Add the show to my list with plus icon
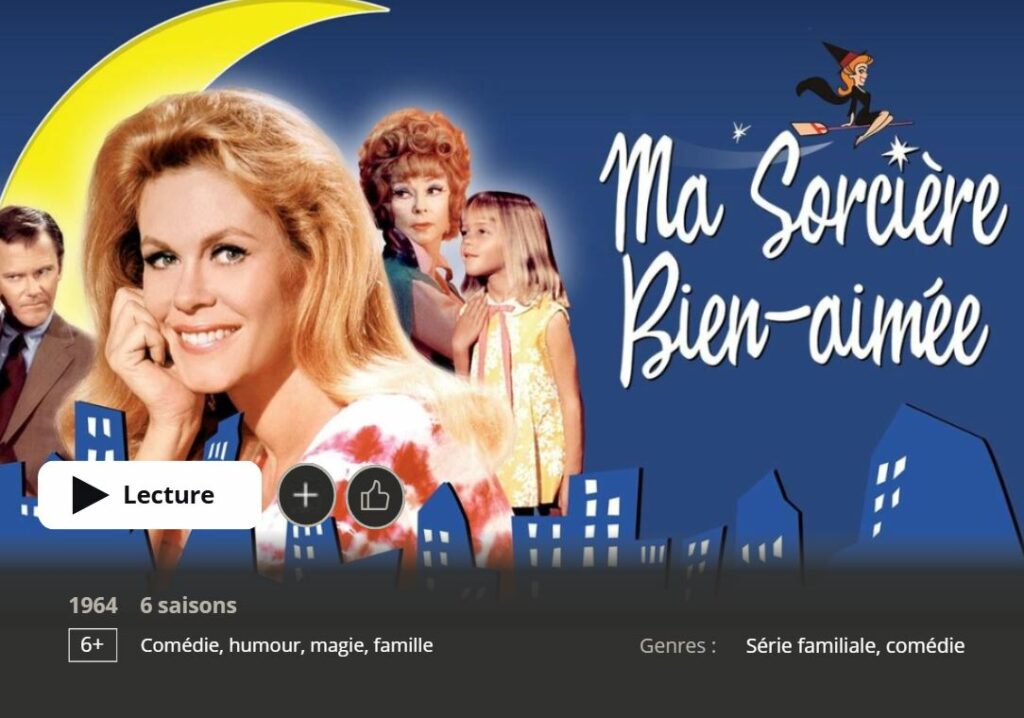The height and width of the screenshot is (718, 1024). coord(306,495)
